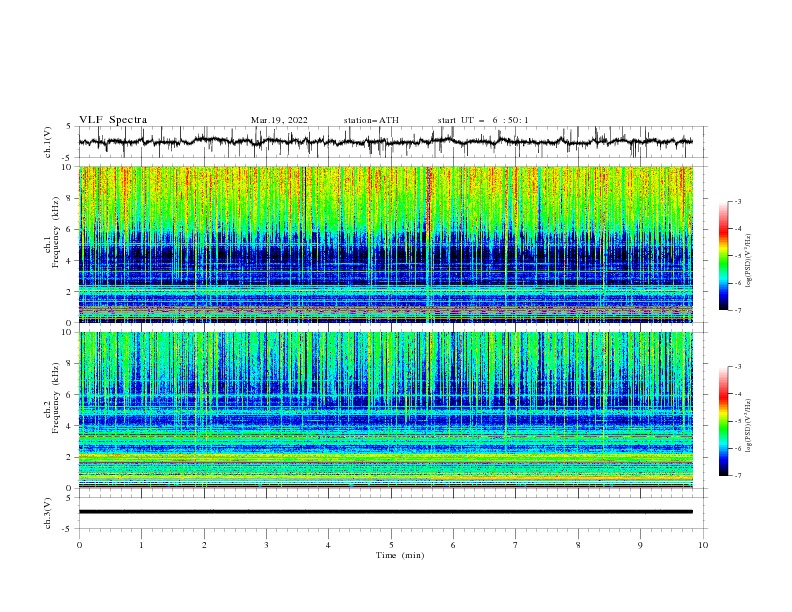Click the dark vertical line near minute 3.6 in ch.1 spectrogram

[x=305, y=199]
